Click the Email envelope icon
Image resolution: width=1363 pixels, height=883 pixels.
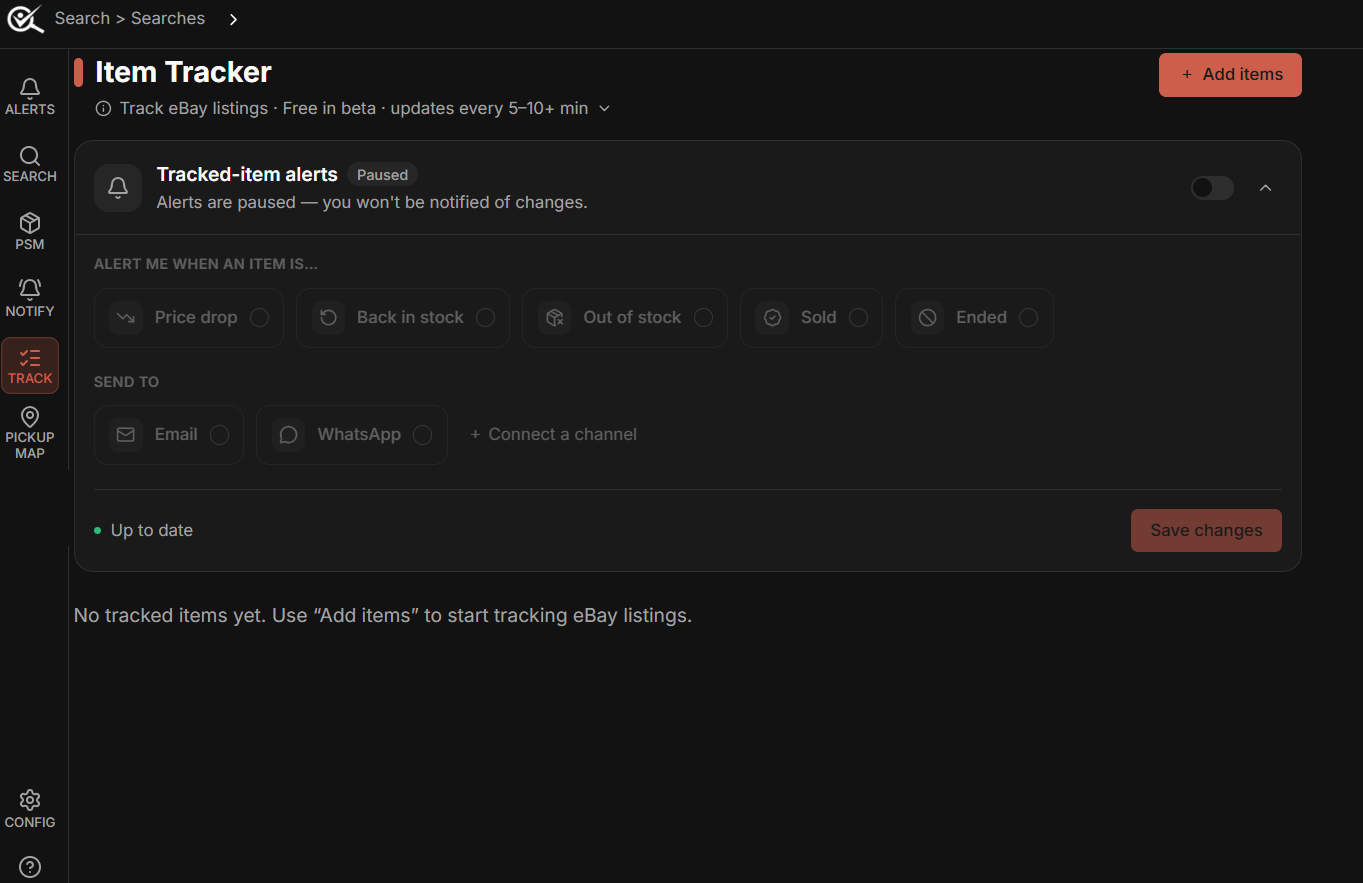point(126,435)
